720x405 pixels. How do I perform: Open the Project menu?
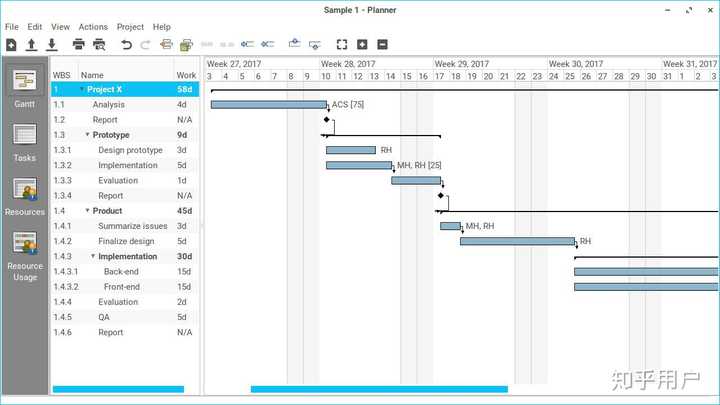tap(130, 27)
